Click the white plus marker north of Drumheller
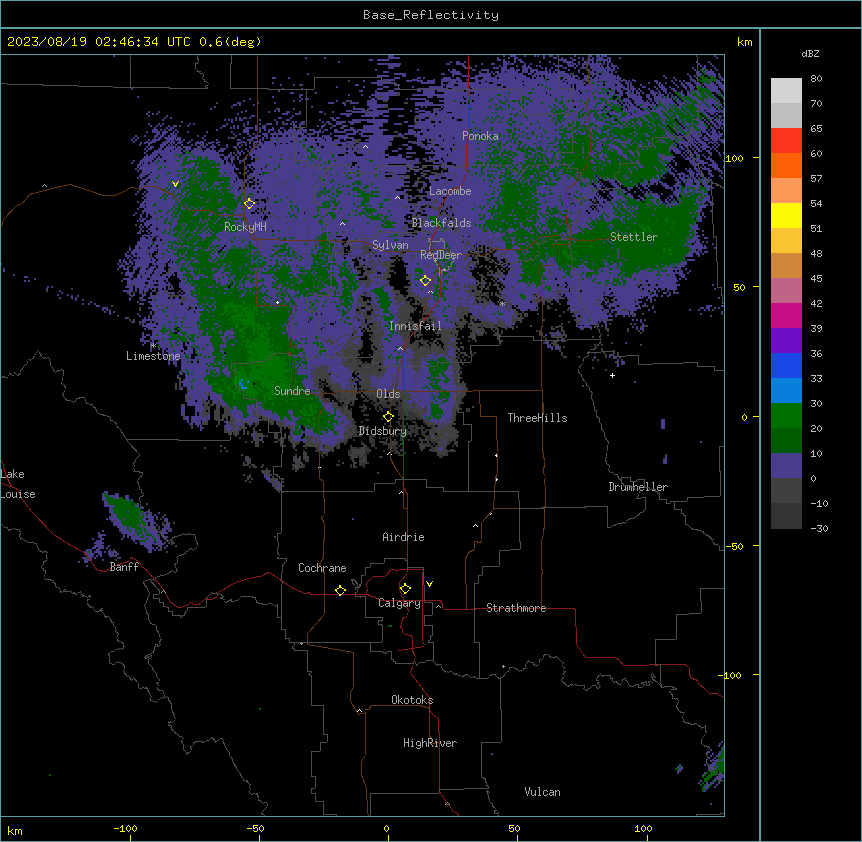Screen dimensions: 862x842 pos(612,375)
